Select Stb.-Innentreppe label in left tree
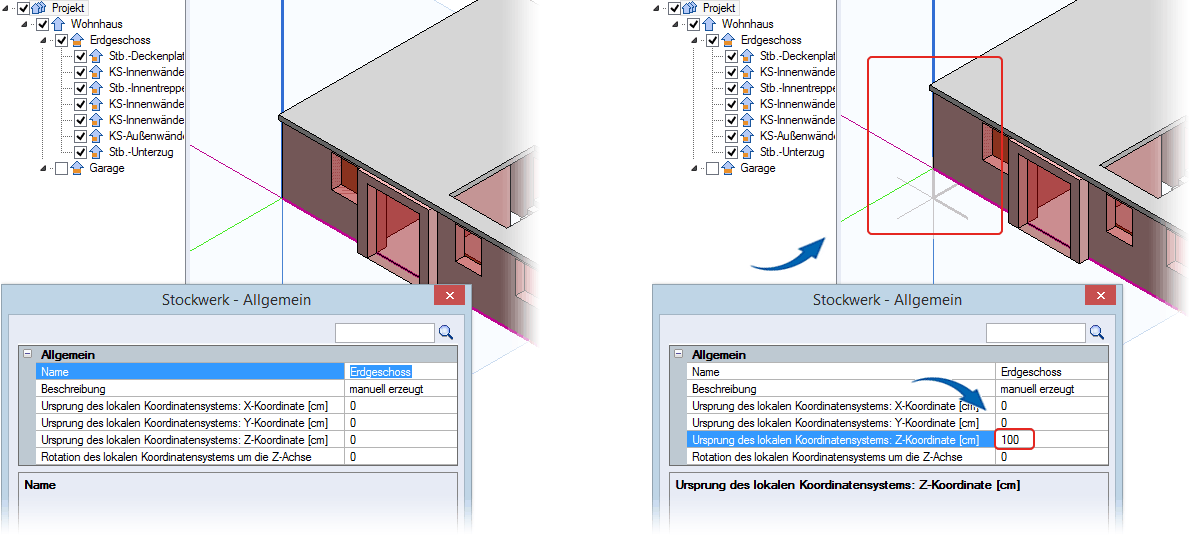 click(147, 88)
